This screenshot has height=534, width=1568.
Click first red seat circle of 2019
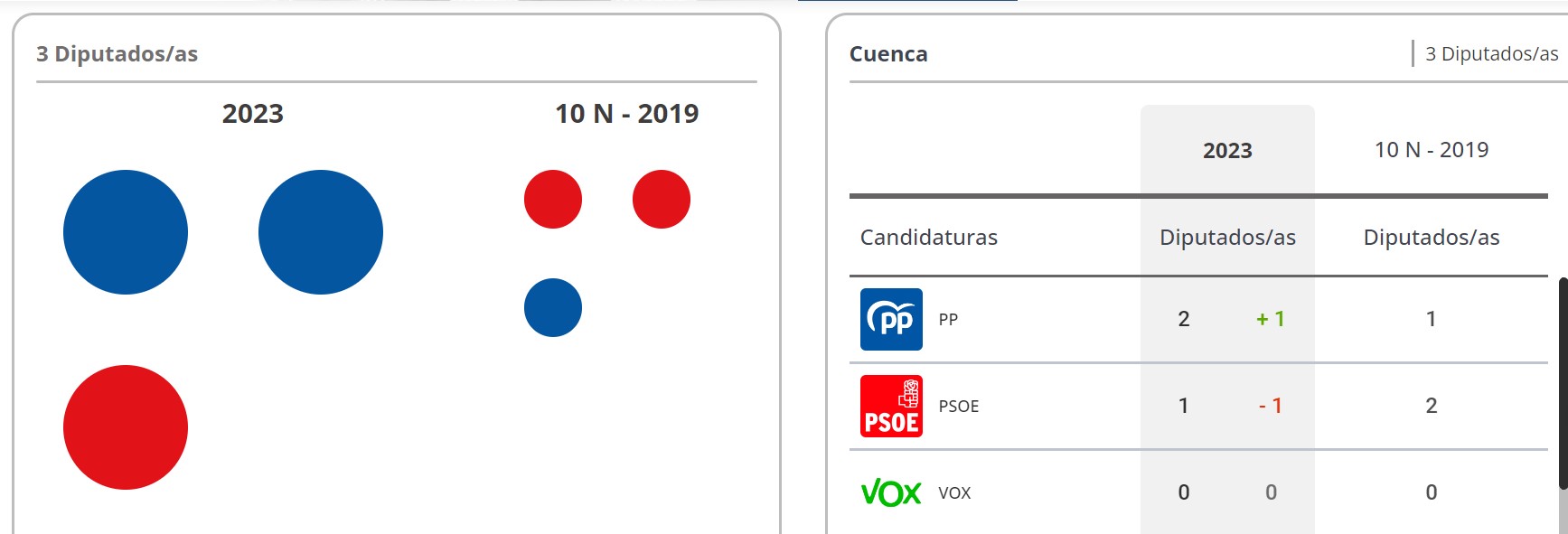coord(553,199)
